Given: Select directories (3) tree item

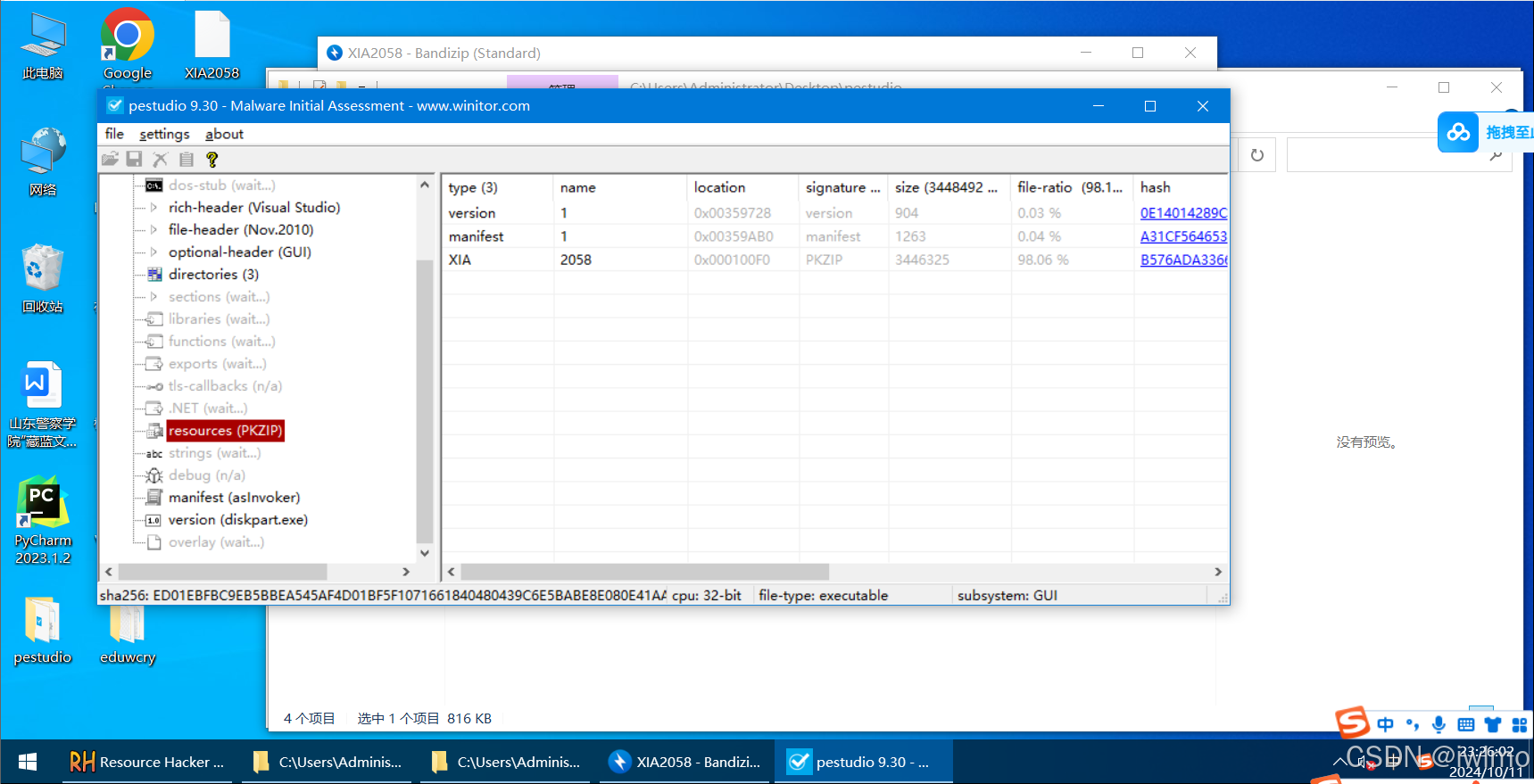Looking at the screenshot, I should click(213, 275).
